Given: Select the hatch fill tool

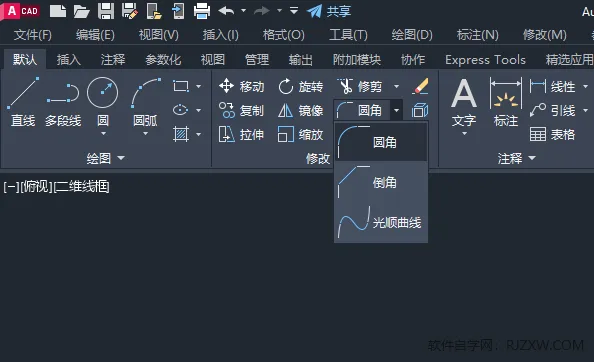Looking at the screenshot, I should click(x=181, y=134).
